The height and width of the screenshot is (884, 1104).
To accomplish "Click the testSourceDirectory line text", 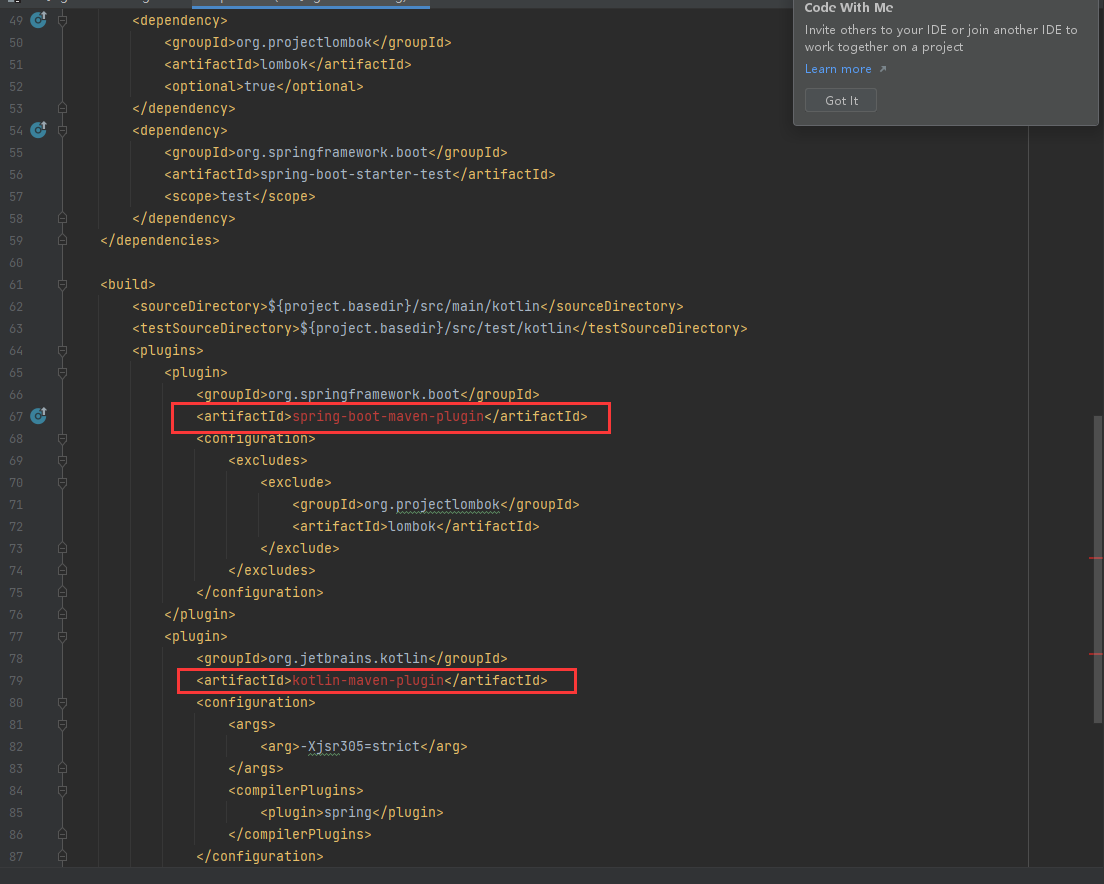I will [x=440, y=329].
